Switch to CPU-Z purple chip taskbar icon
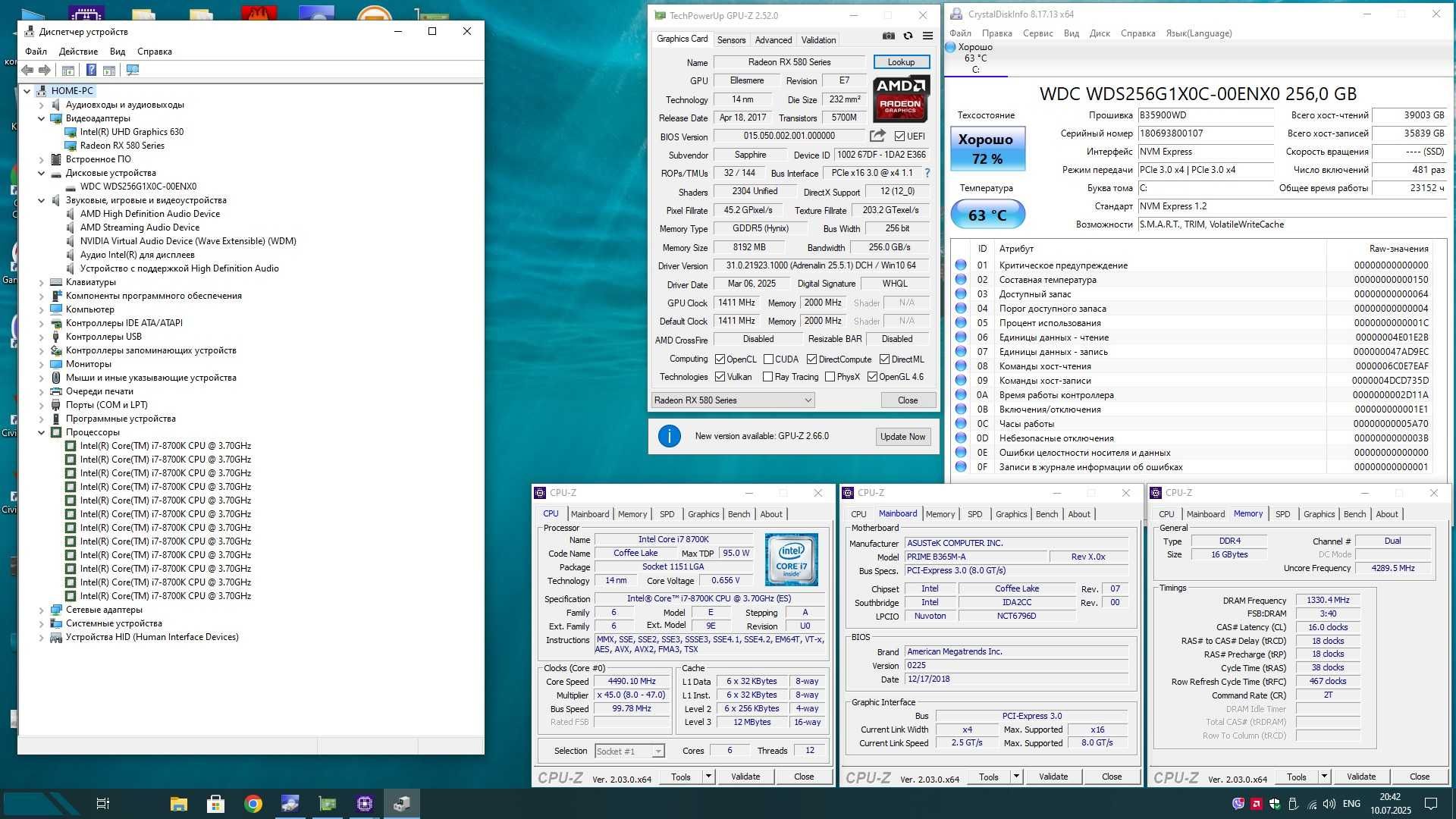This screenshot has height=819, width=1456. 365,804
